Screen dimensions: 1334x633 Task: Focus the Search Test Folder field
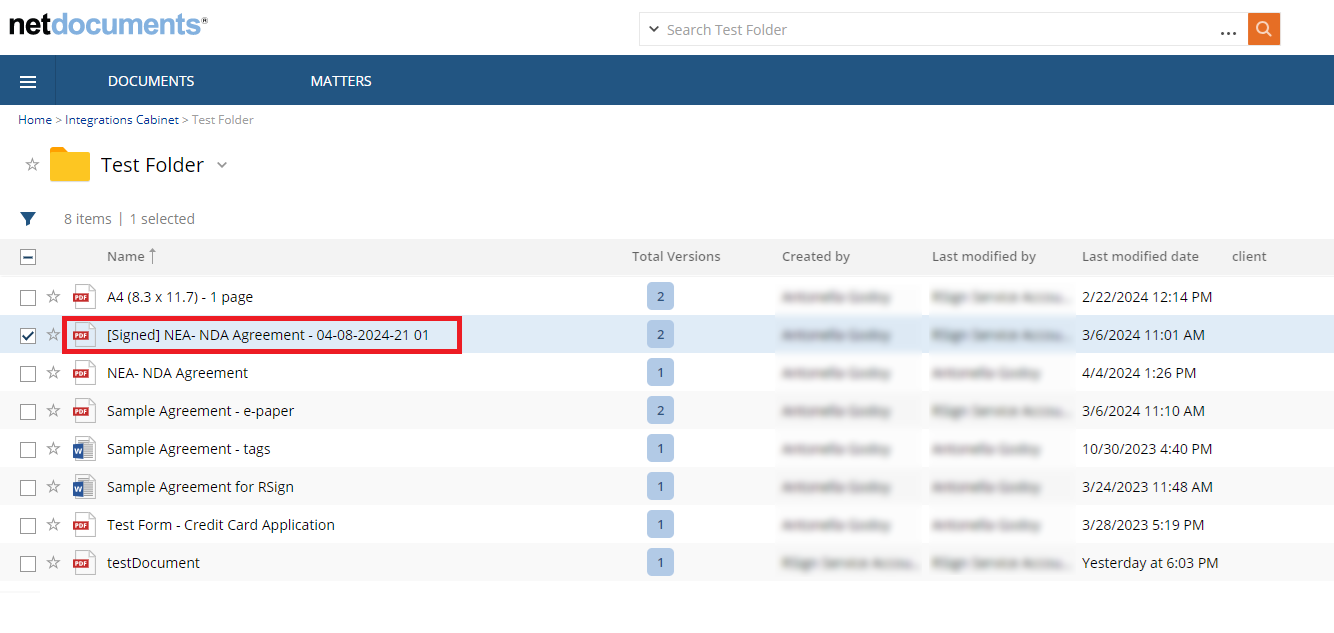[x=940, y=30]
